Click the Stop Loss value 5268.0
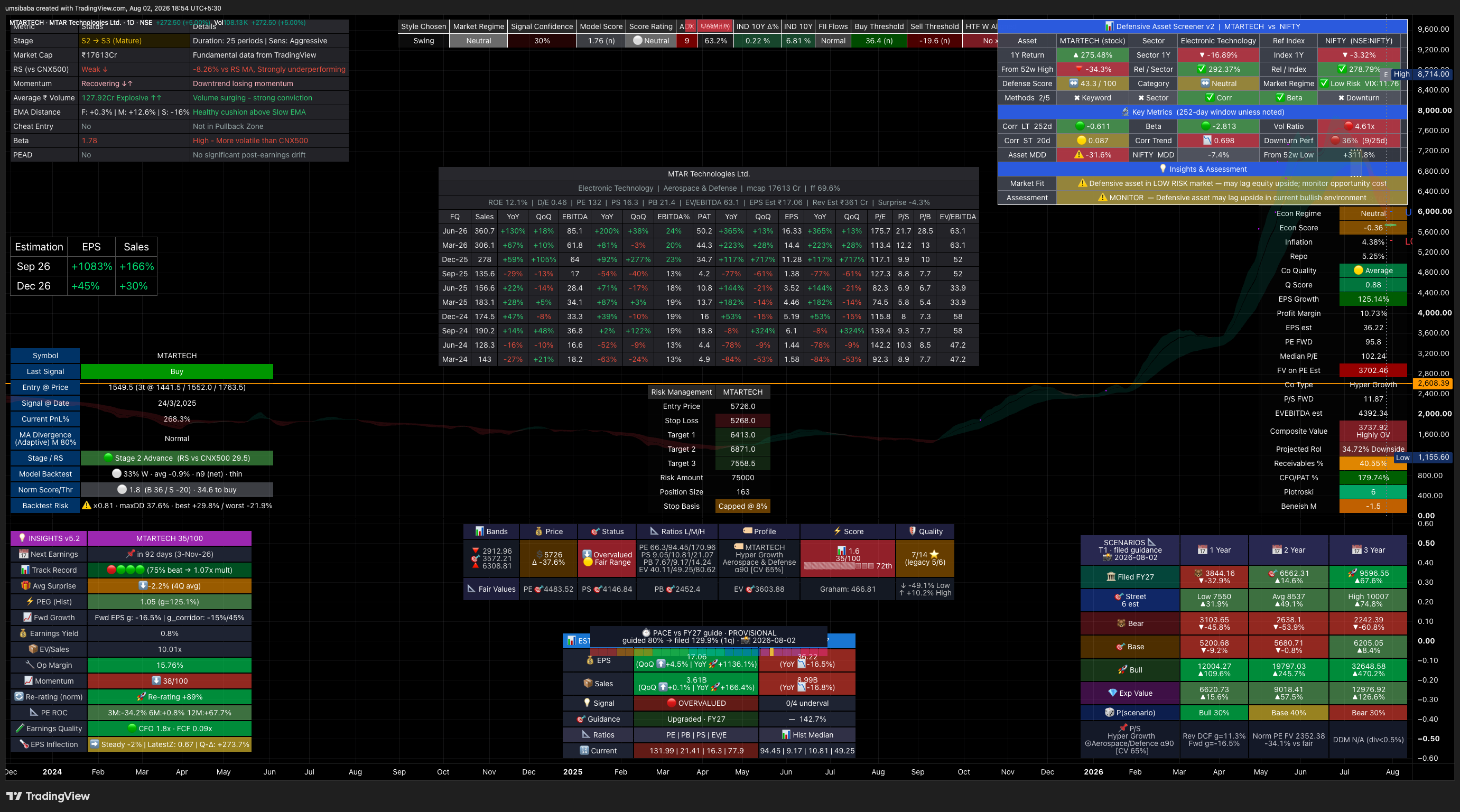 click(742, 421)
